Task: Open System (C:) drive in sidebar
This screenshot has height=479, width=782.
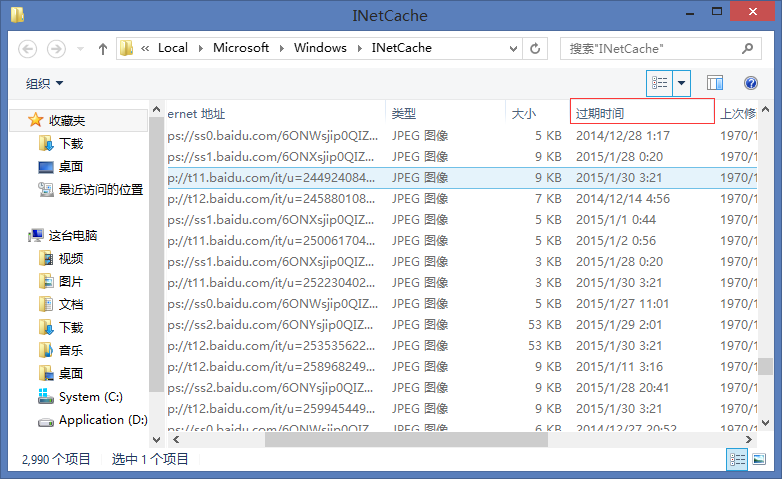Action: pyautogui.click(x=90, y=397)
